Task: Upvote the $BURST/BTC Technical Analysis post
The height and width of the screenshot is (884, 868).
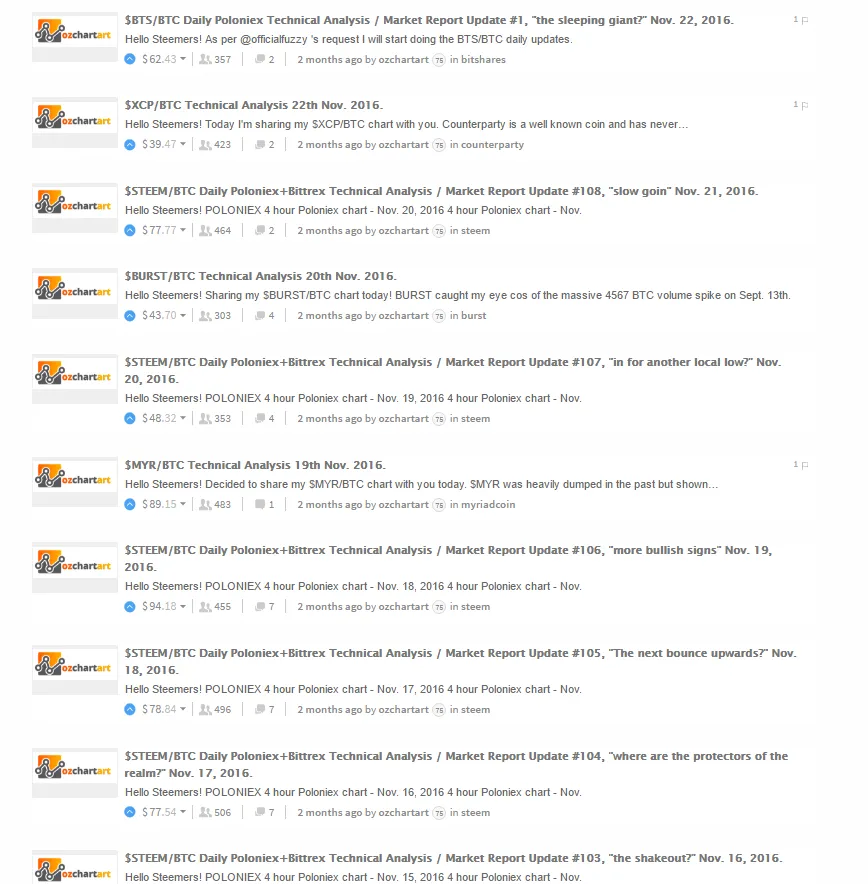Action: tap(130, 316)
